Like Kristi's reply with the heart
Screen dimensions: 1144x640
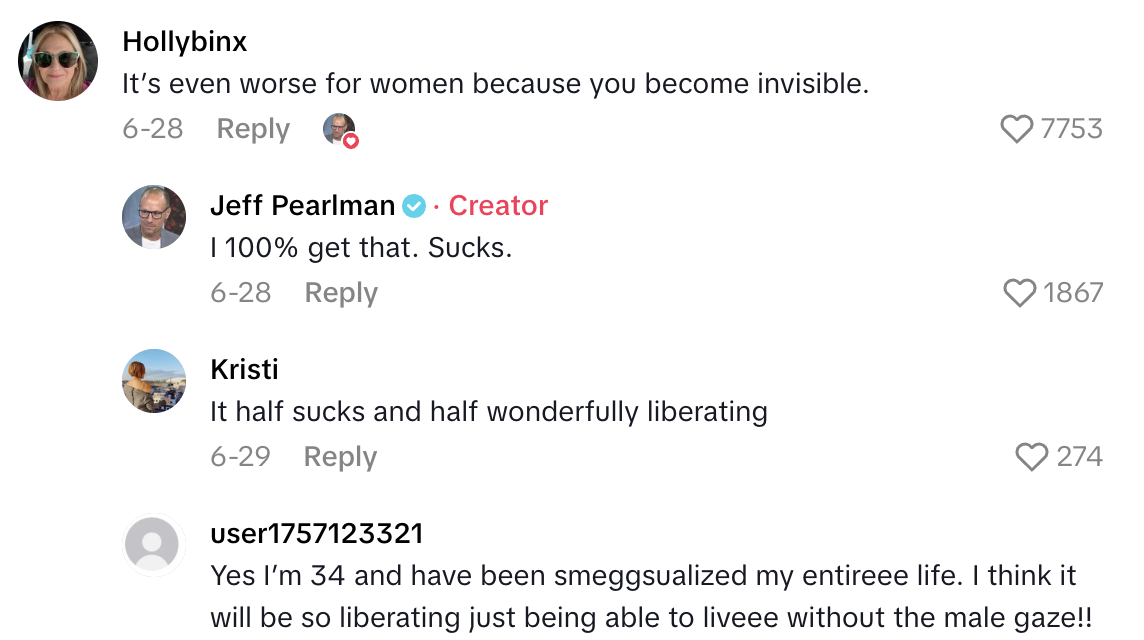1031,457
